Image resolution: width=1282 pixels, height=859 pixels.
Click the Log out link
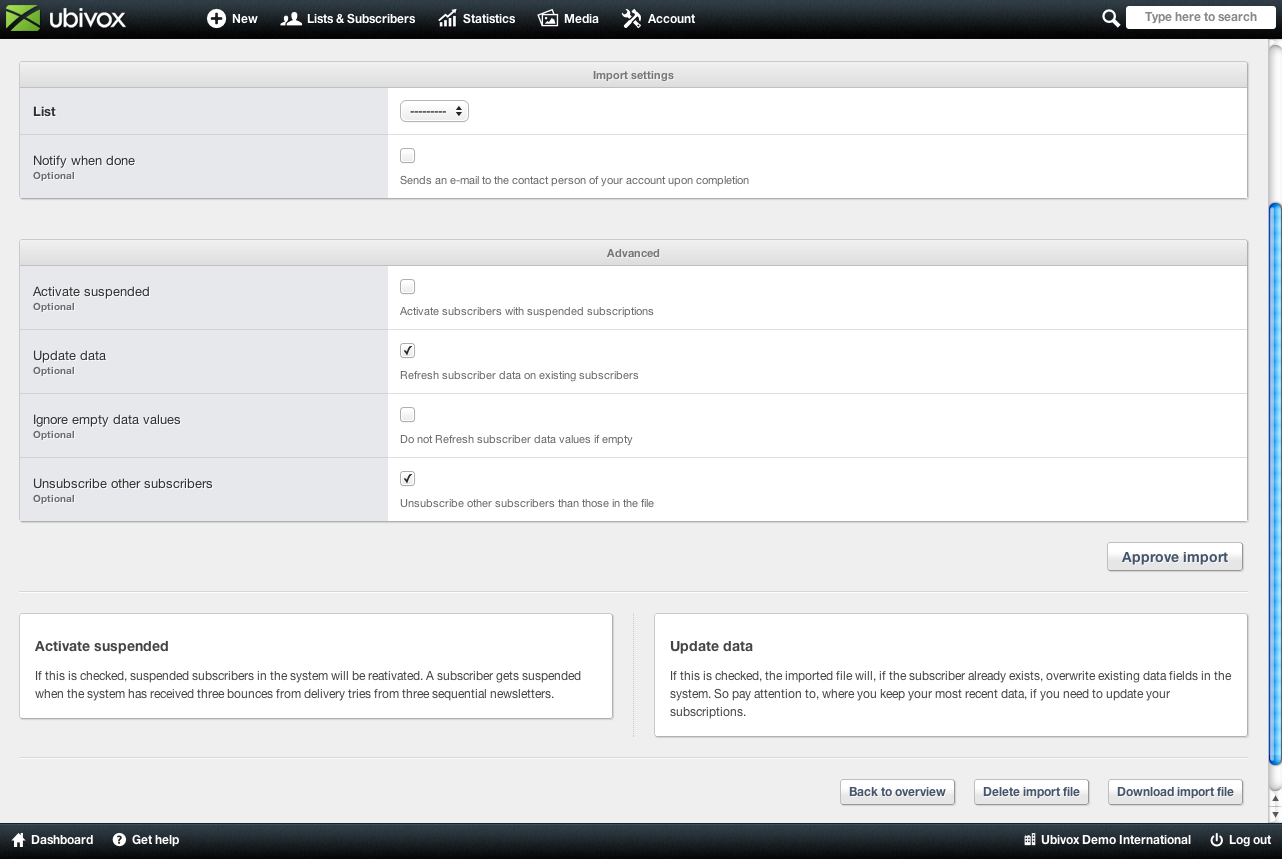(x=1240, y=840)
